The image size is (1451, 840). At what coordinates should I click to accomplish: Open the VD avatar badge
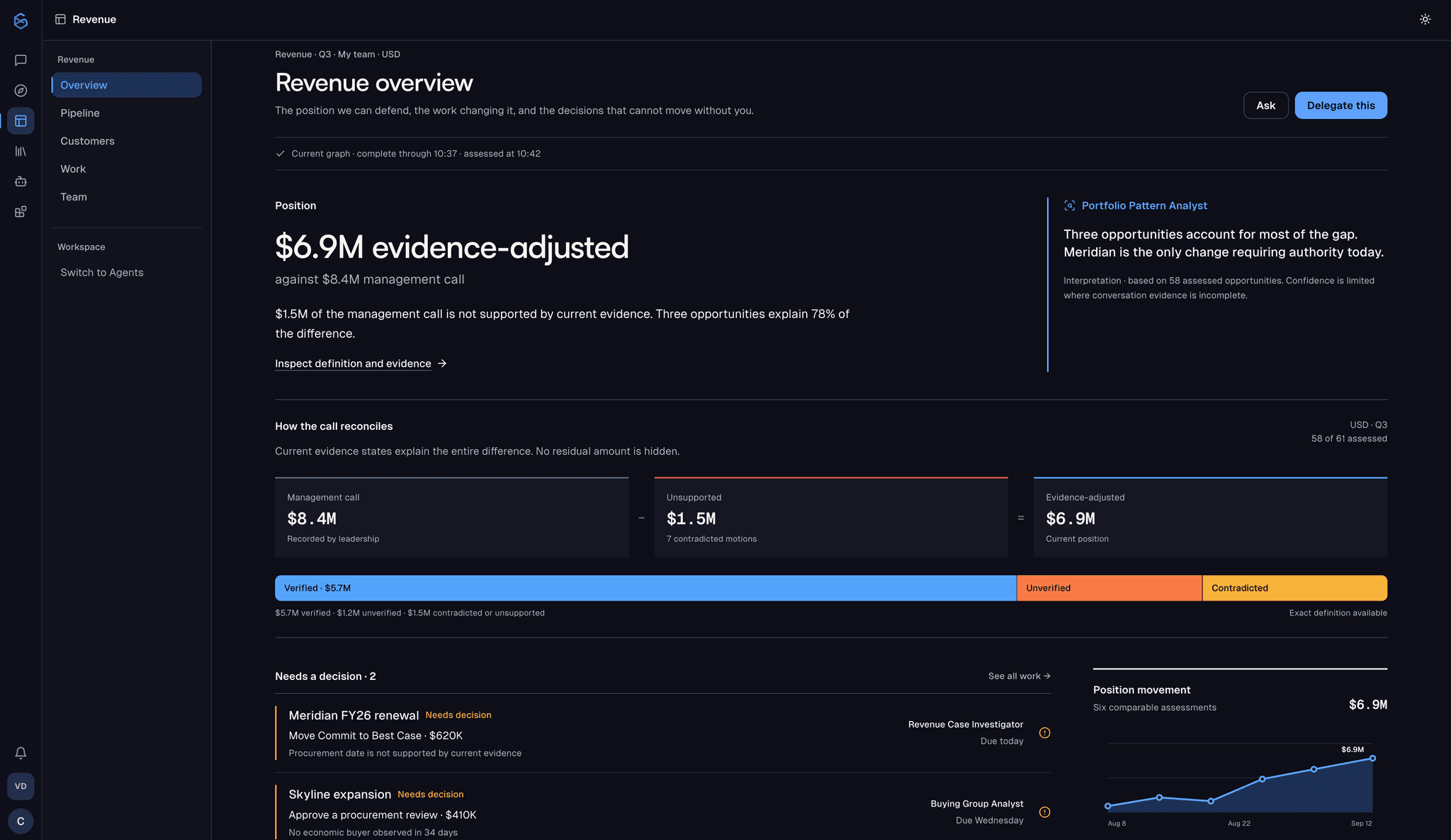tap(21, 786)
